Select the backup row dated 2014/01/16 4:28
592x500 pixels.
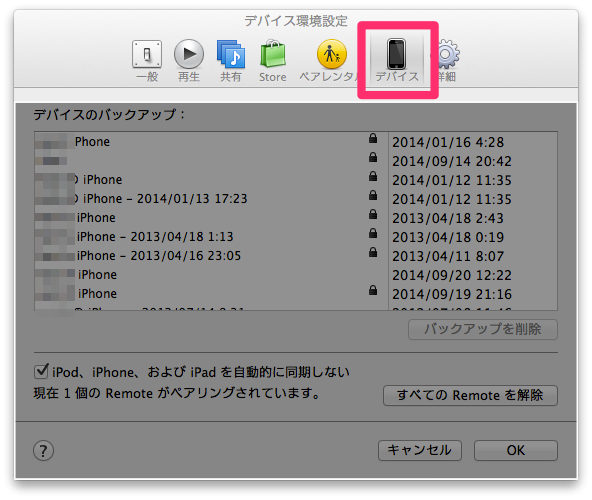pyautogui.click(x=296, y=142)
